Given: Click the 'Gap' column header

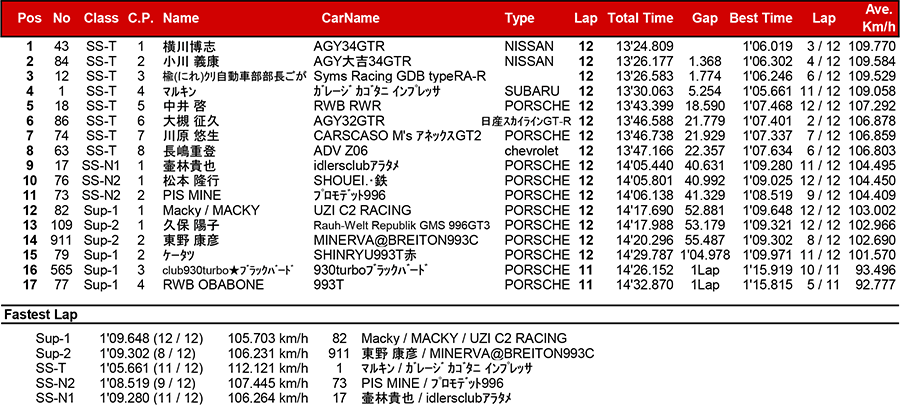Looking at the screenshot, I should click(705, 18).
